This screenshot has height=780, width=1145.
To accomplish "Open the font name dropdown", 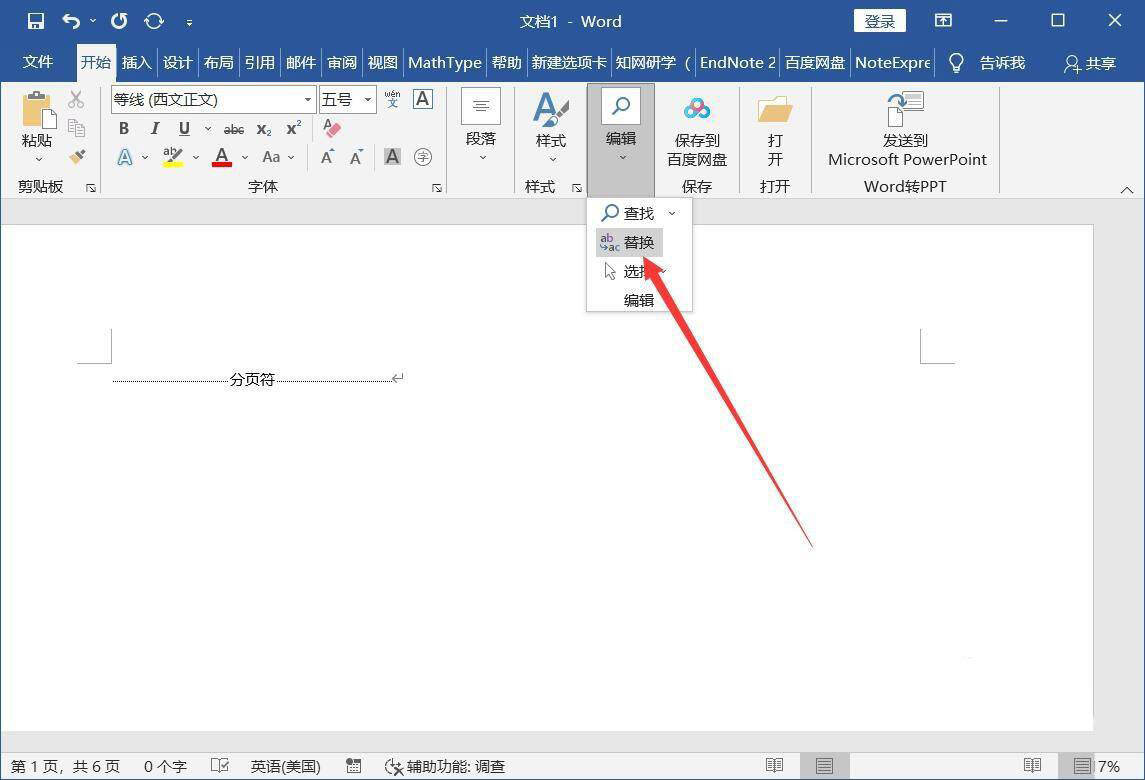I will (x=306, y=99).
